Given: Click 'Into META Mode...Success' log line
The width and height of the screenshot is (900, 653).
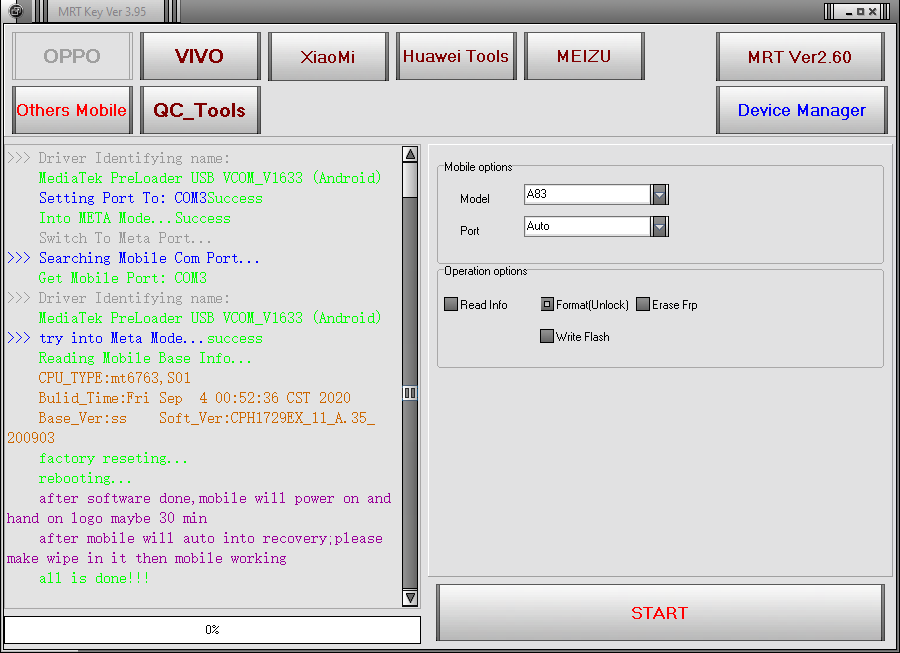Looking at the screenshot, I should pos(135,218).
